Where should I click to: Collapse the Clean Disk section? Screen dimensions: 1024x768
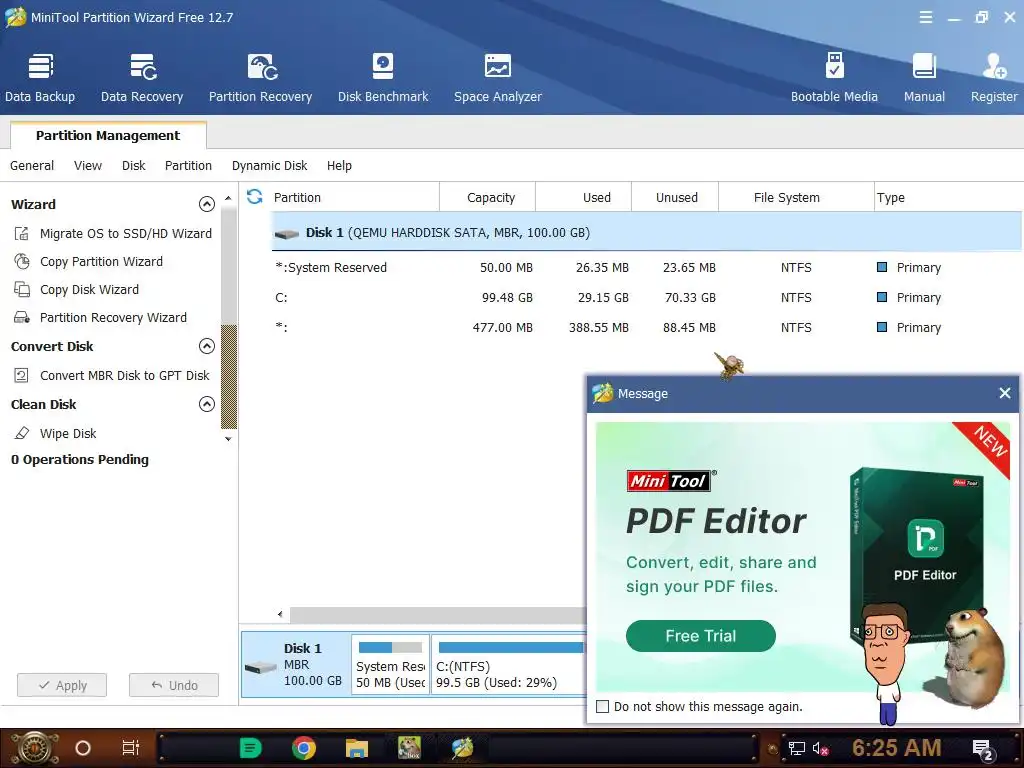coord(206,404)
